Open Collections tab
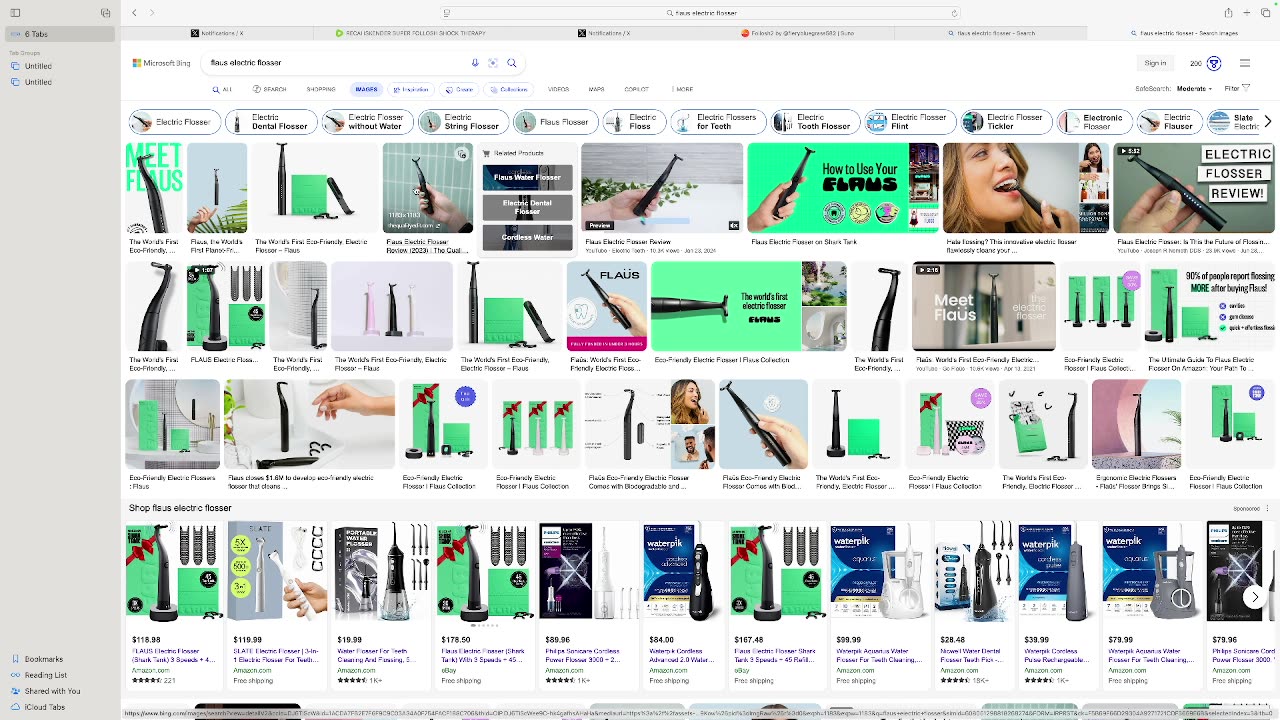 [510, 89]
